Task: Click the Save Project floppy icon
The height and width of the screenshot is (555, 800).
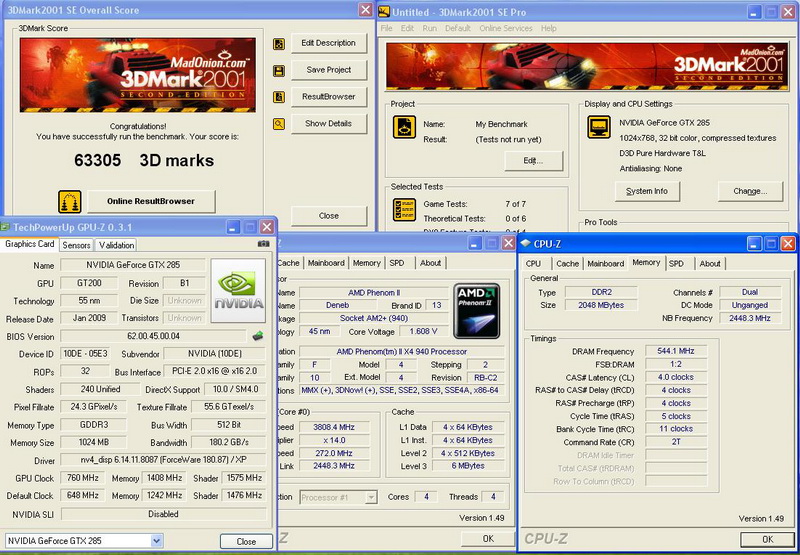Action: tap(279, 70)
